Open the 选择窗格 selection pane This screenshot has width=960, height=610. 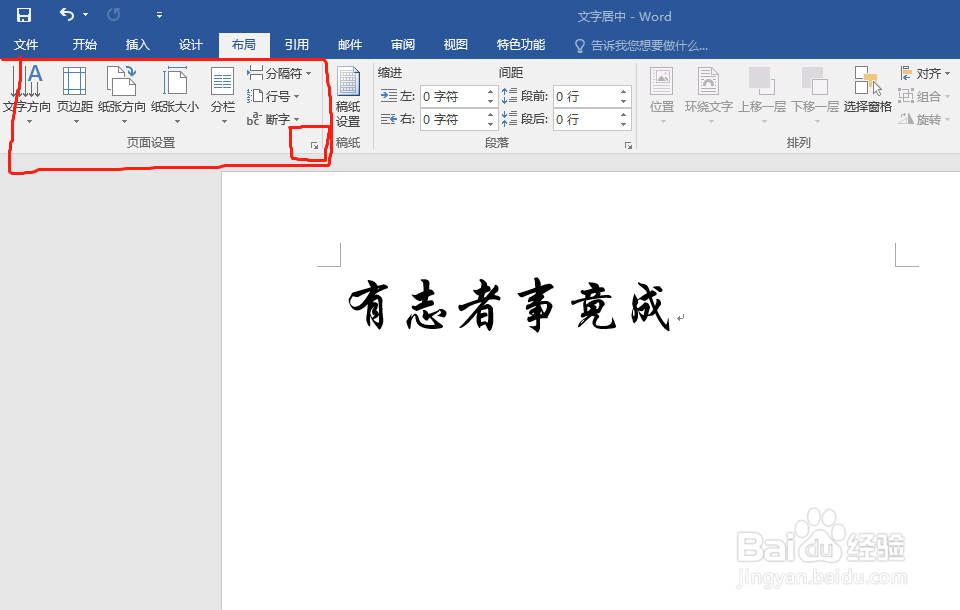click(x=868, y=91)
